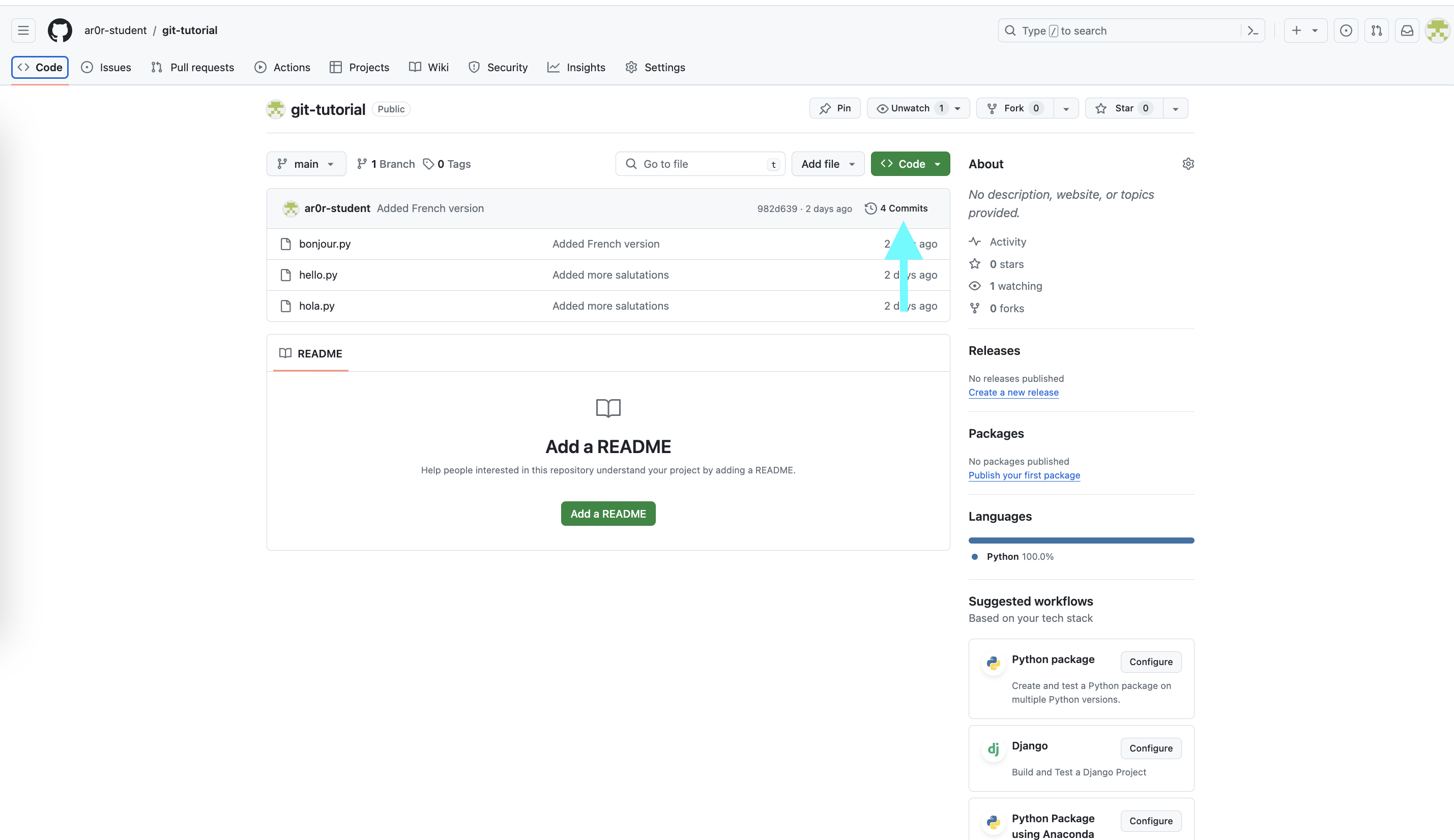This screenshot has height=840, width=1454.
Task: Click the repository avatar next to git-tutorial title
Action: tap(276, 109)
